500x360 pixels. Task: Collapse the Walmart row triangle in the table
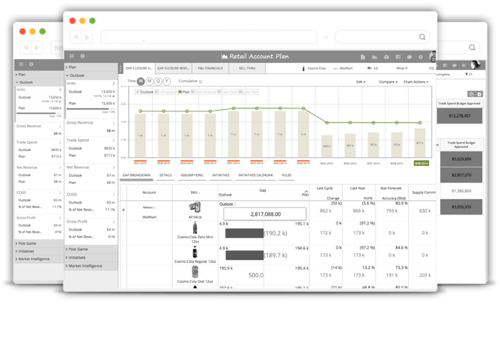[123, 210]
